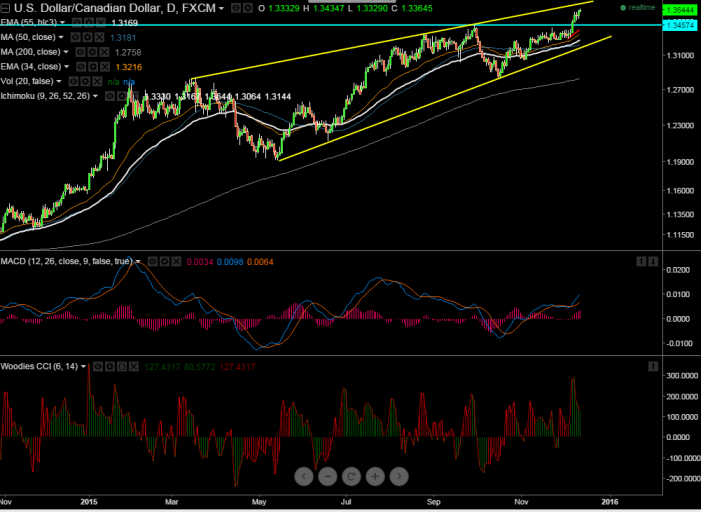Click the 2016 label on the time axis
The image size is (701, 512).
pos(609,502)
